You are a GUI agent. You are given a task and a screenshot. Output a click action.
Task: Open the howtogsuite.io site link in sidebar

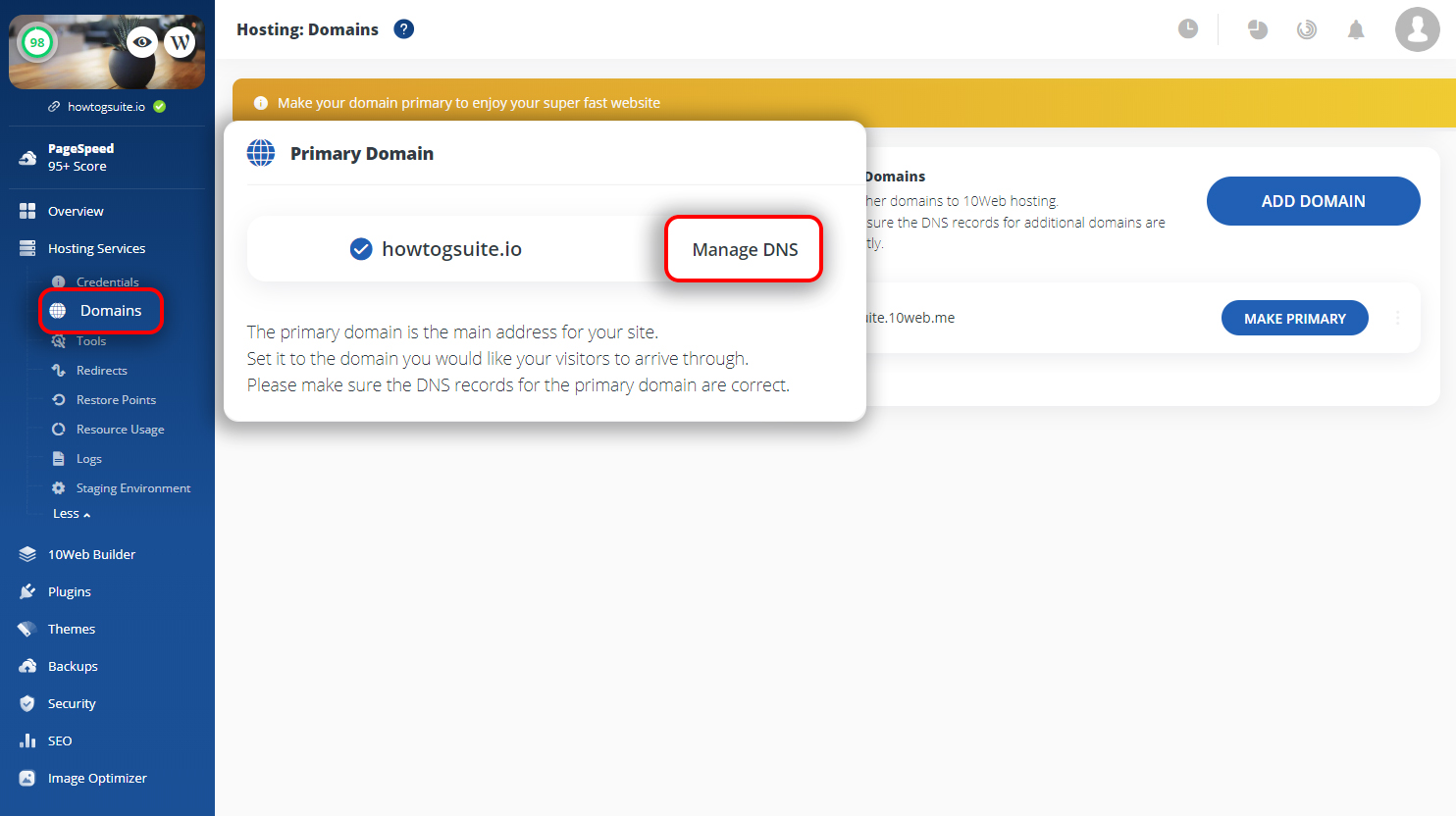pos(106,107)
